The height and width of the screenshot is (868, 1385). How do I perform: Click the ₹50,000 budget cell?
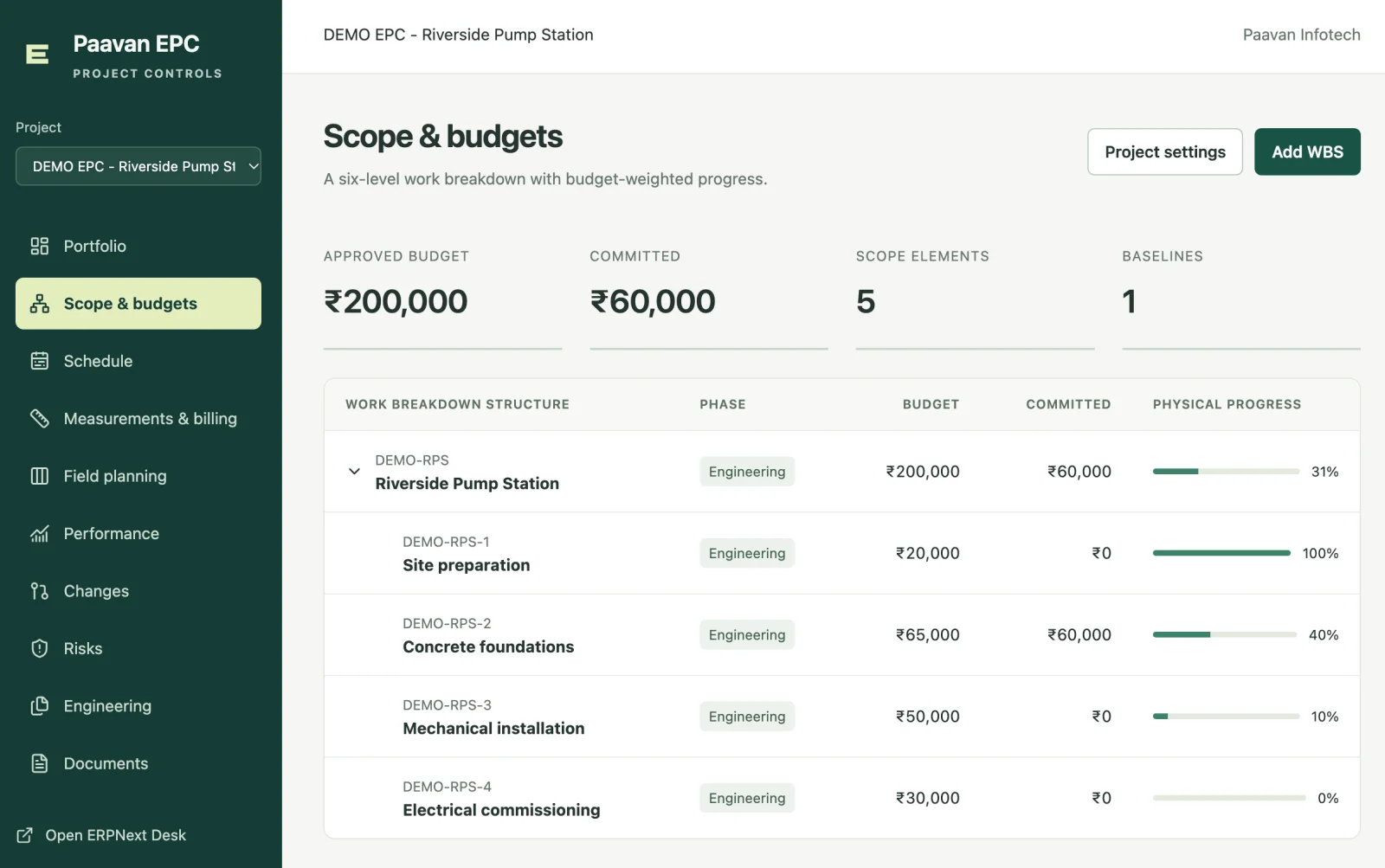point(928,717)
